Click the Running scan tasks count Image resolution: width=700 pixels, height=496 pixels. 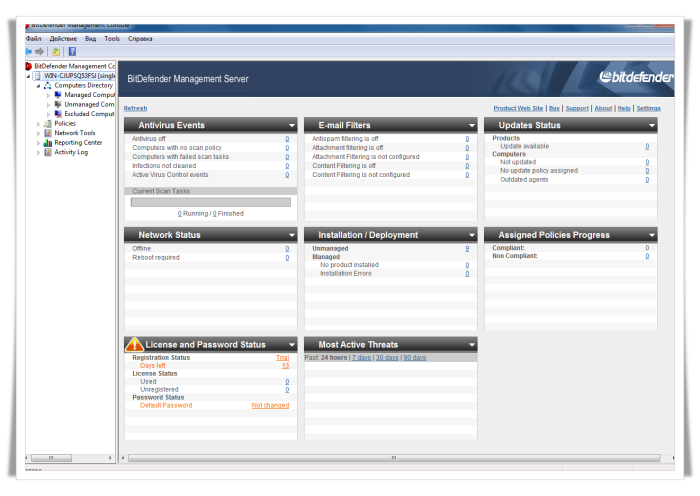pyautogui.click(x=179, y=214)
